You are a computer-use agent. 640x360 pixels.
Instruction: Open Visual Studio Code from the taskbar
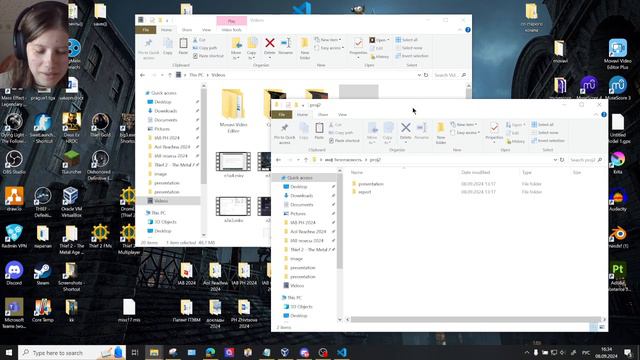click(342, 352)
